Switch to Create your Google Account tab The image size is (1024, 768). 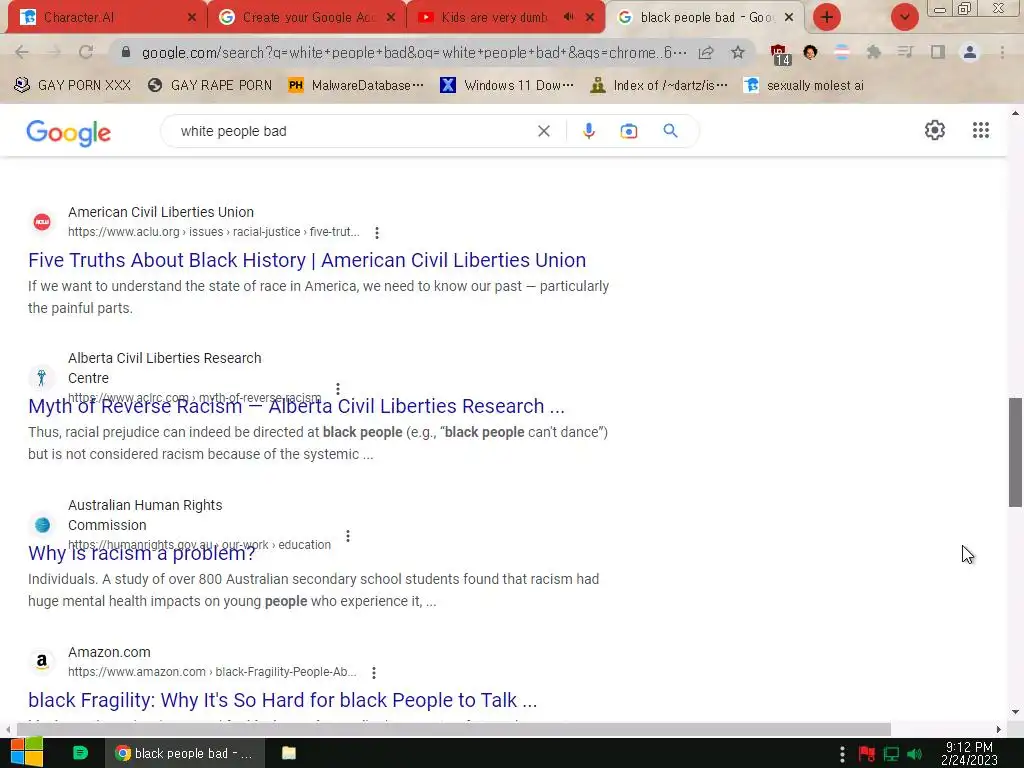pos(306,18)
